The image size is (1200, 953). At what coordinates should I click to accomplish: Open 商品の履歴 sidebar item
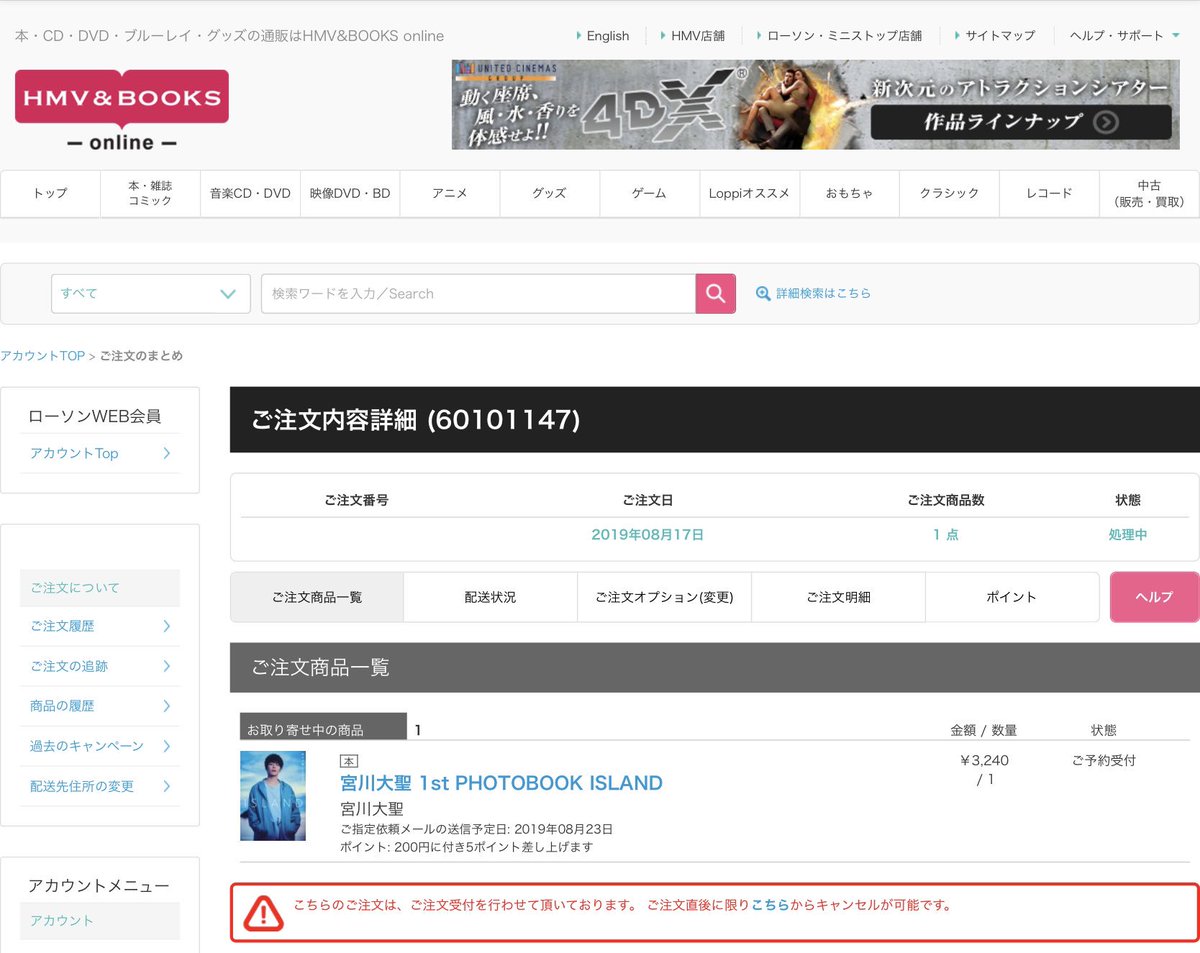click(100, 706)
